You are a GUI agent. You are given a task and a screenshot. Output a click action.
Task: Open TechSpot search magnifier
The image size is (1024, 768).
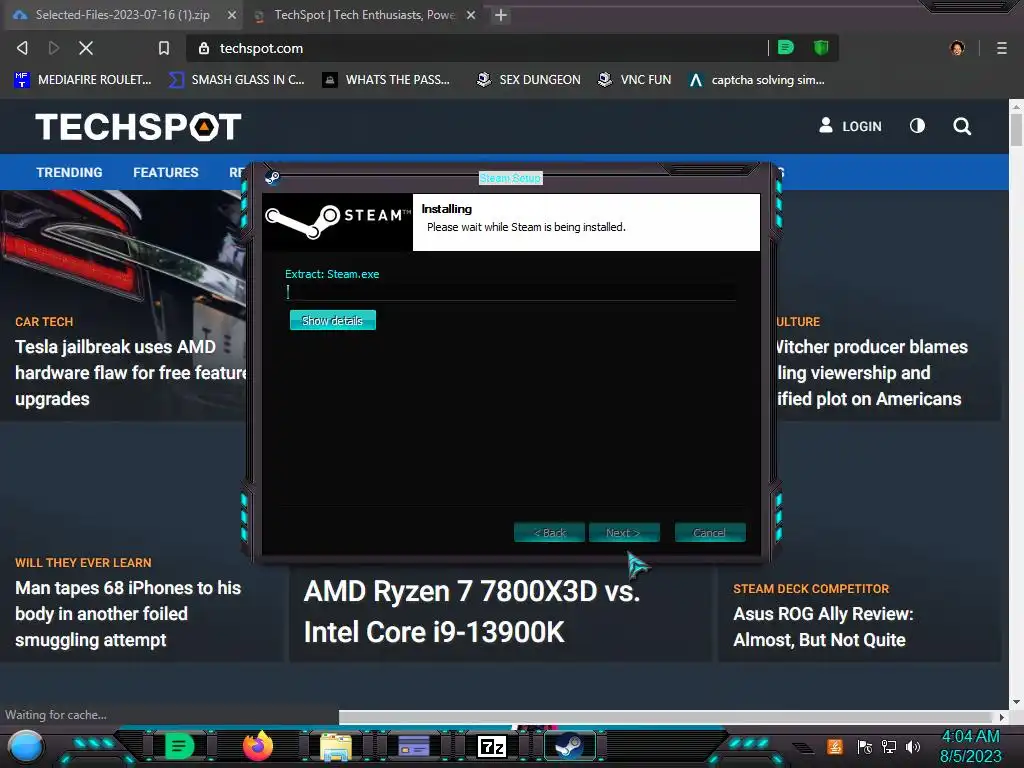(962, 126)
